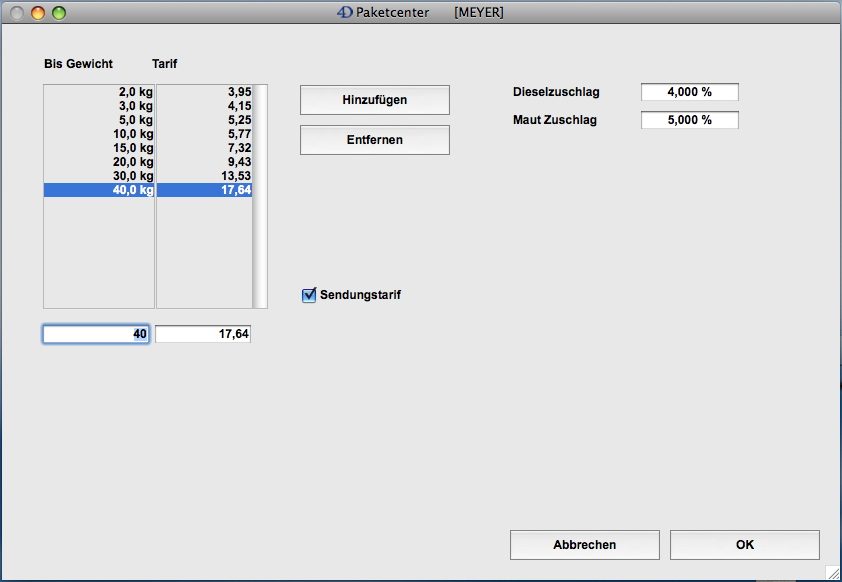Select the 20,0 kg weight row
This screenshot has height=582, width=842.
coord(99,161)
